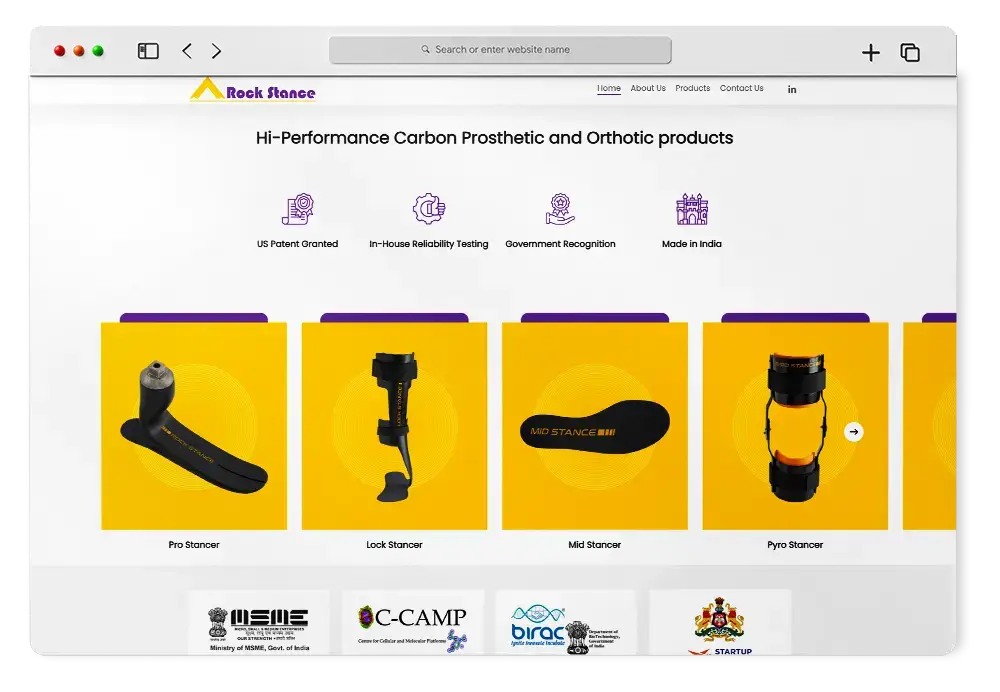The width and height of the screenshot is (1000, 692).
Task: Click the US Patent Granted icon
Action: point(298,209)
